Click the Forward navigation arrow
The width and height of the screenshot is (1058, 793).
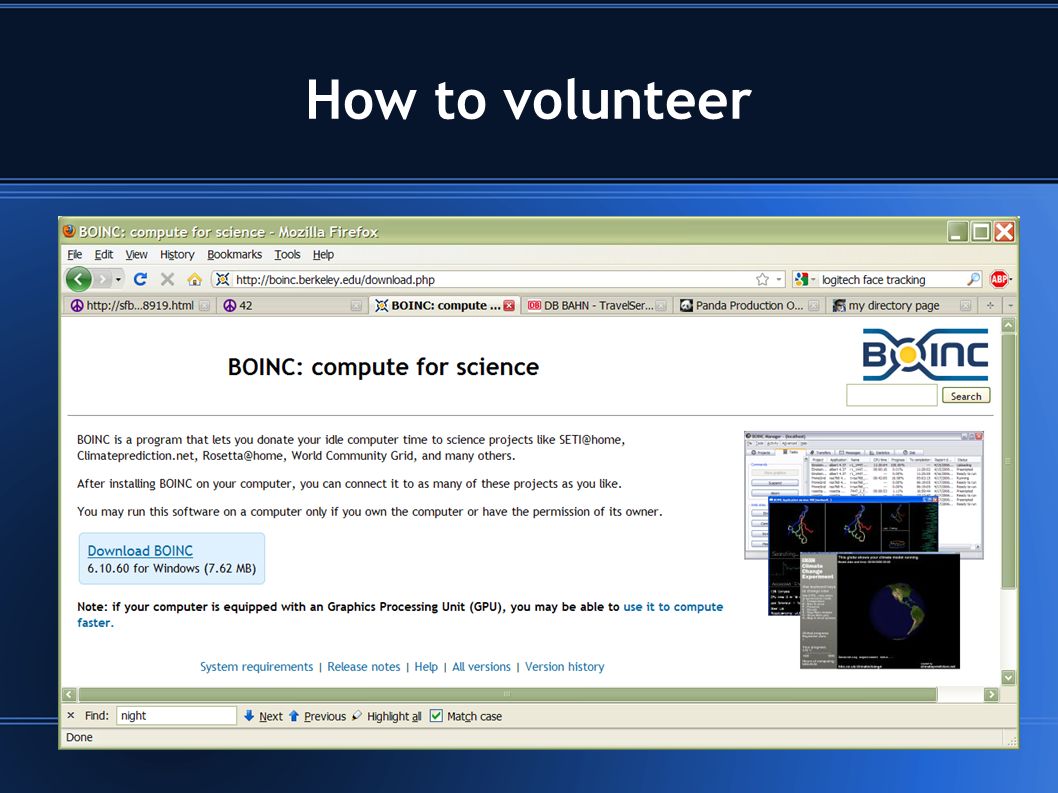pyautogui.click(x=102, y=279)
